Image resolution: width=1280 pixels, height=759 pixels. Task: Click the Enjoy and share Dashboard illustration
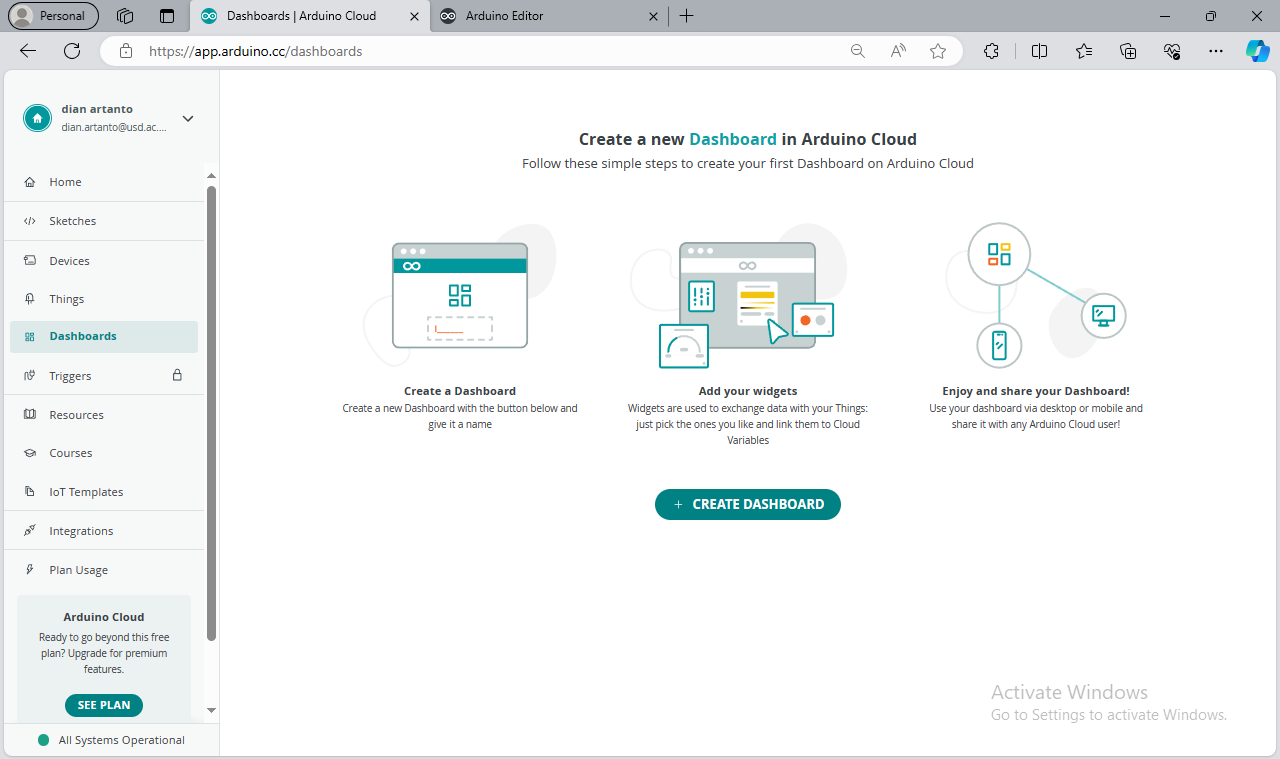[x=1036, y=296]
